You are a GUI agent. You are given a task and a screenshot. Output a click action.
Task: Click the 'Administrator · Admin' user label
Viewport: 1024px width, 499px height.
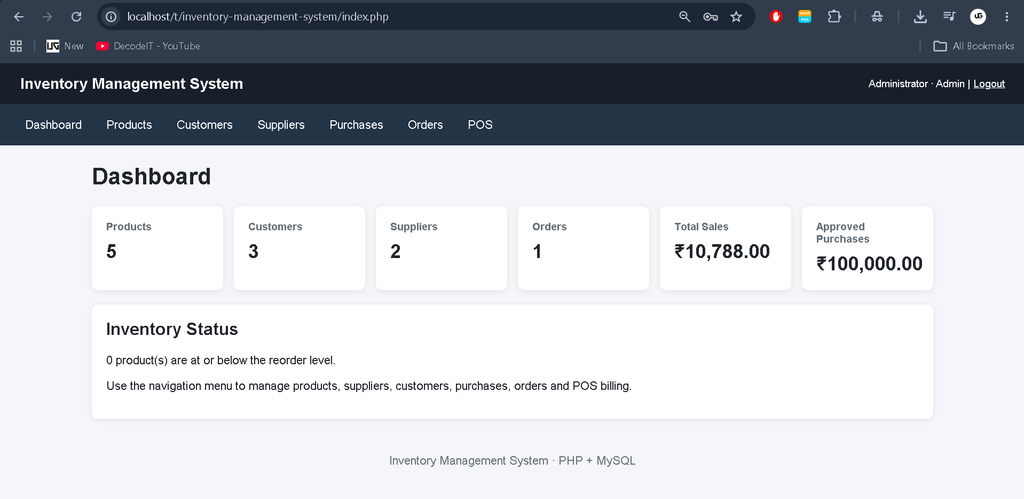[x=916, y=84]
